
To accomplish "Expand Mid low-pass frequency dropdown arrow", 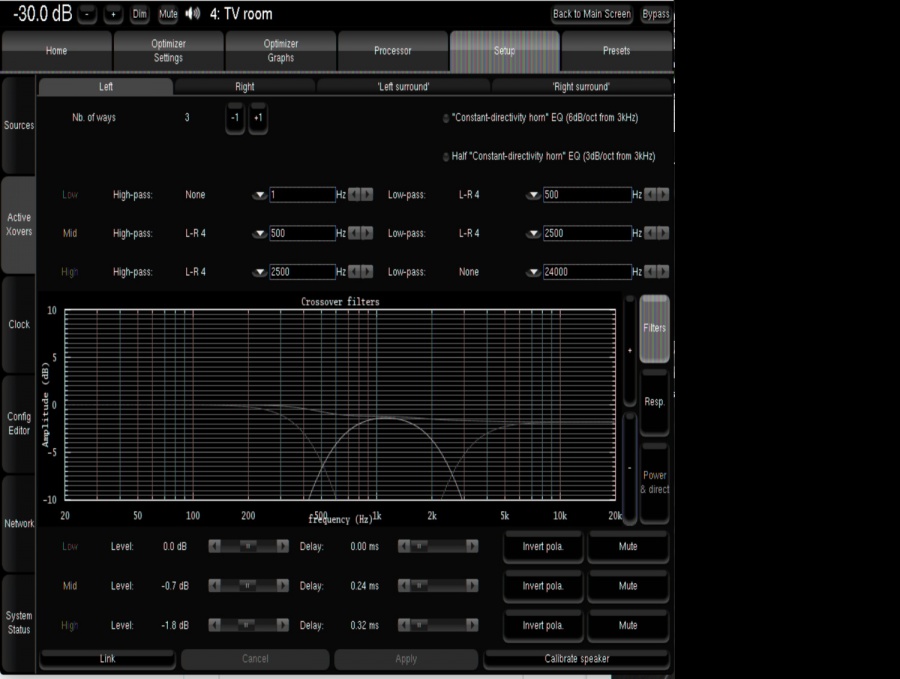I will tap(533, 233).
